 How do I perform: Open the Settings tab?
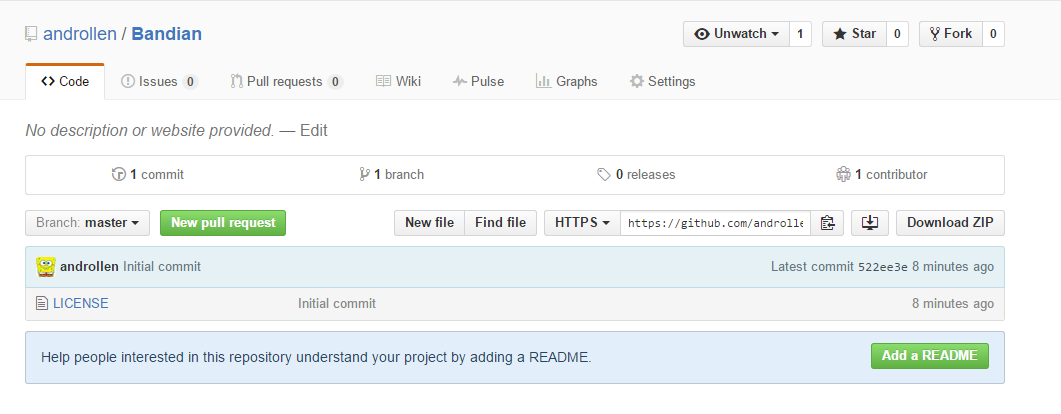click(662, 82)
